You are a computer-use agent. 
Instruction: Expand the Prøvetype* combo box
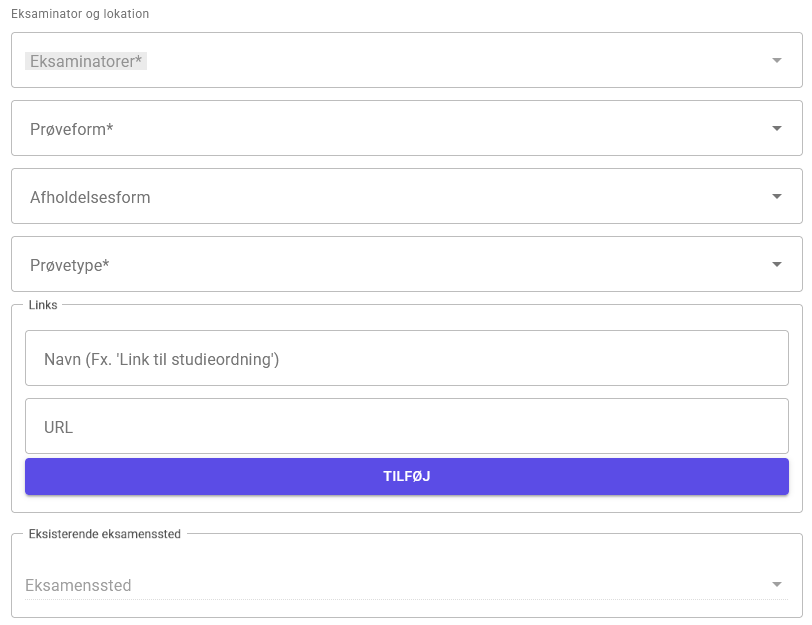tap(400, 265)
